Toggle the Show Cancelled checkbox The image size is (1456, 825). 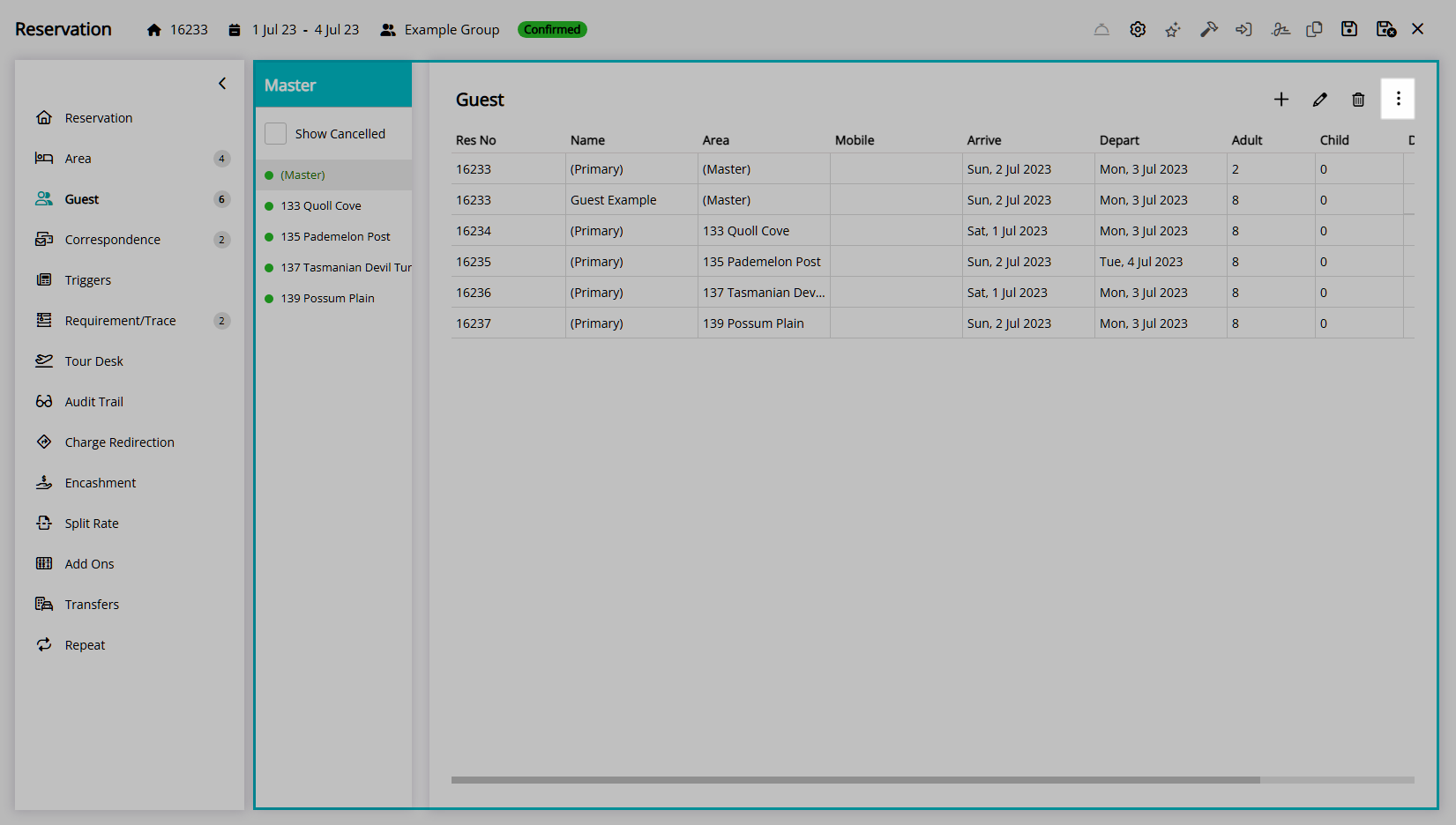click(x=276, y=133)
